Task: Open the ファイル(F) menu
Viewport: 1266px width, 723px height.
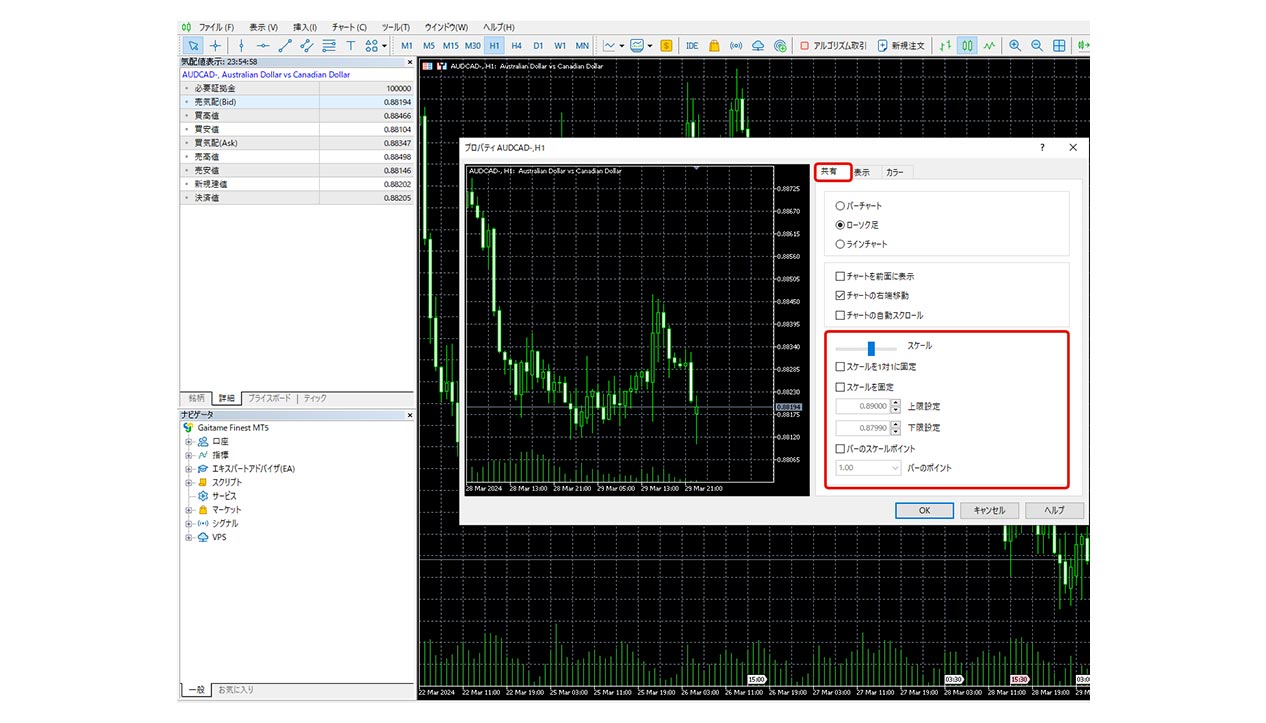Action: [216, 27]
